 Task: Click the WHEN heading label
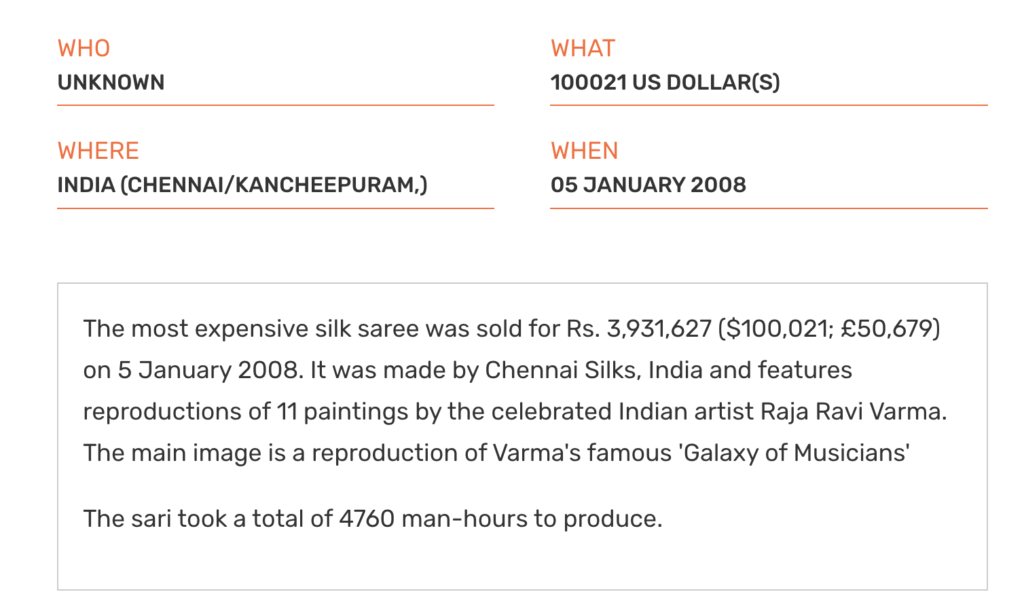coord(584,151)
